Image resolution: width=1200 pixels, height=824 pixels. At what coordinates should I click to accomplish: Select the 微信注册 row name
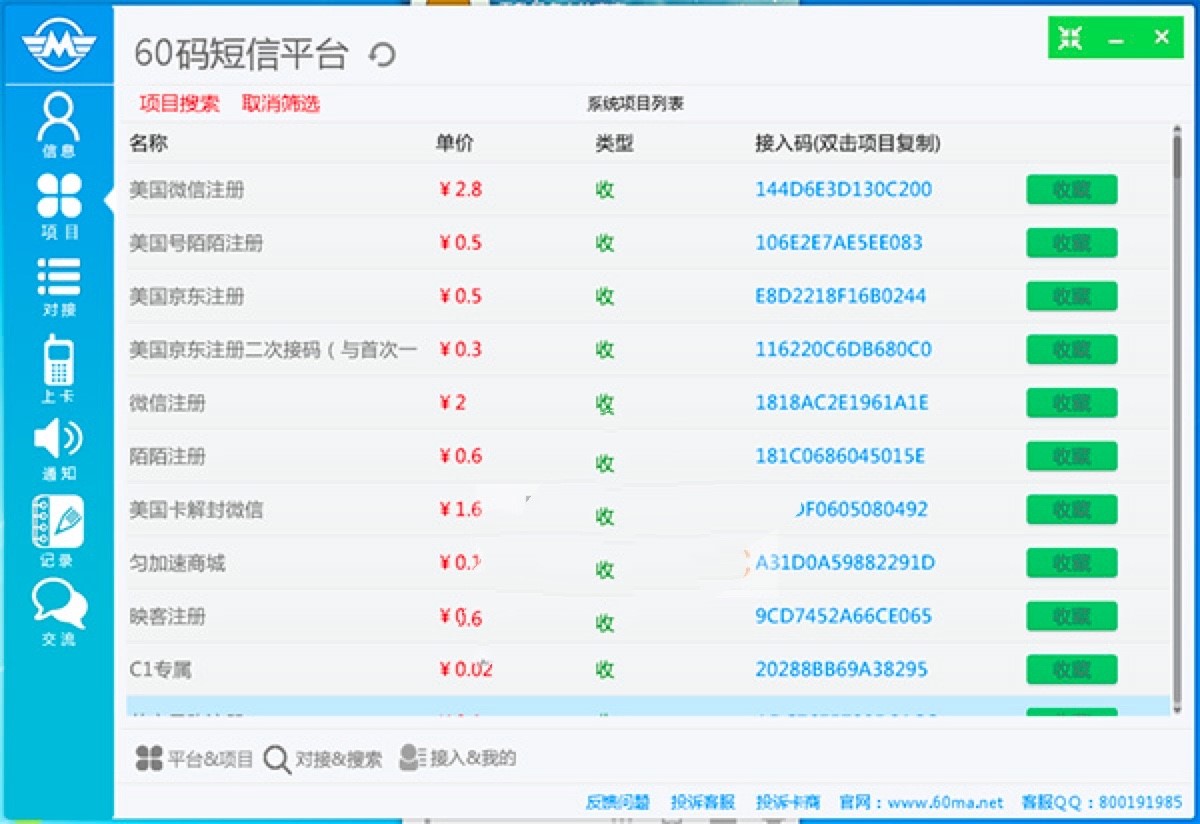pos(167,403)
